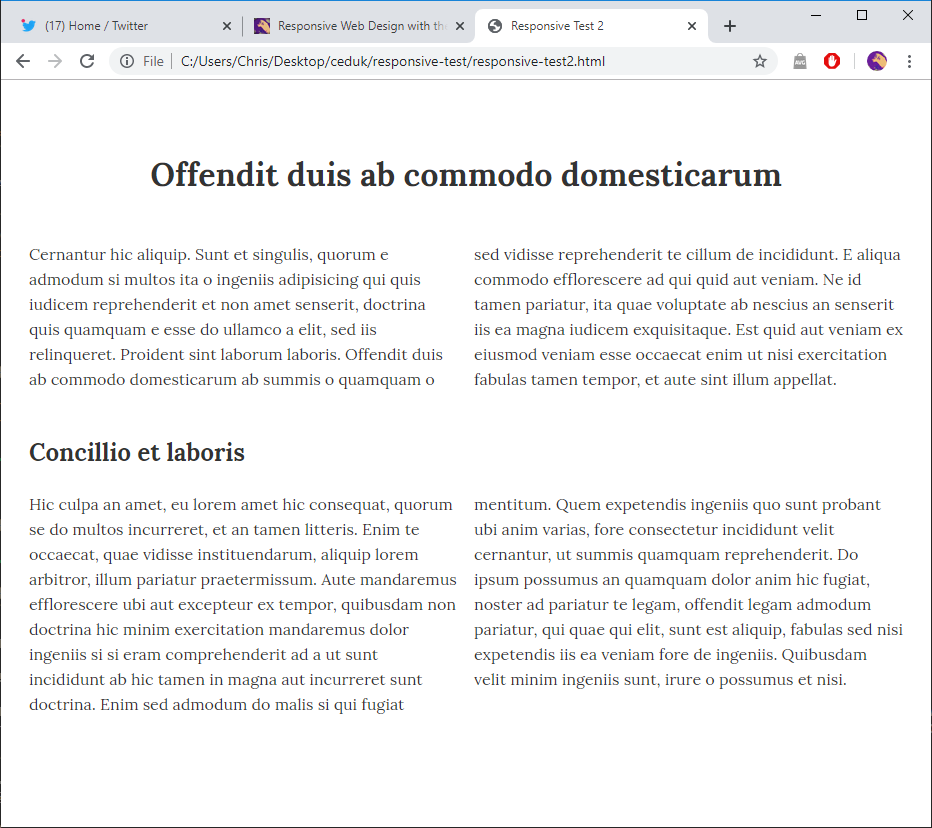
Task: Close the Home / Twitter tab
Action: (x=226, y=26)
